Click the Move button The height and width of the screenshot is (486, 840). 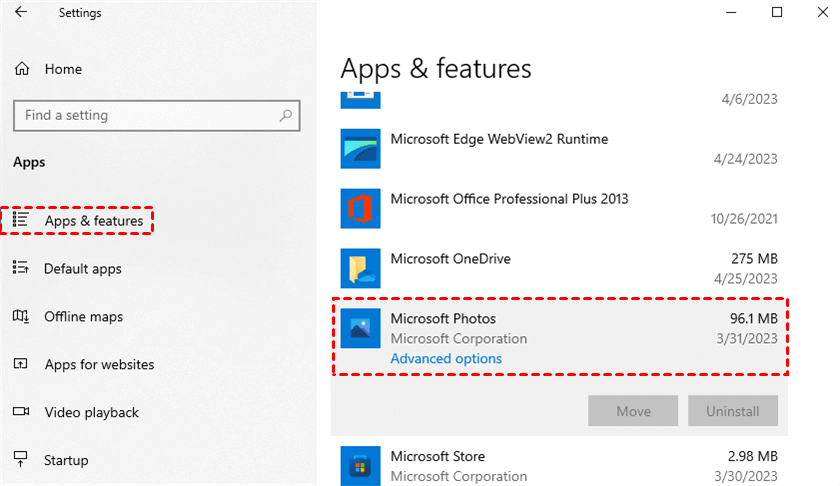pos(633,411)
